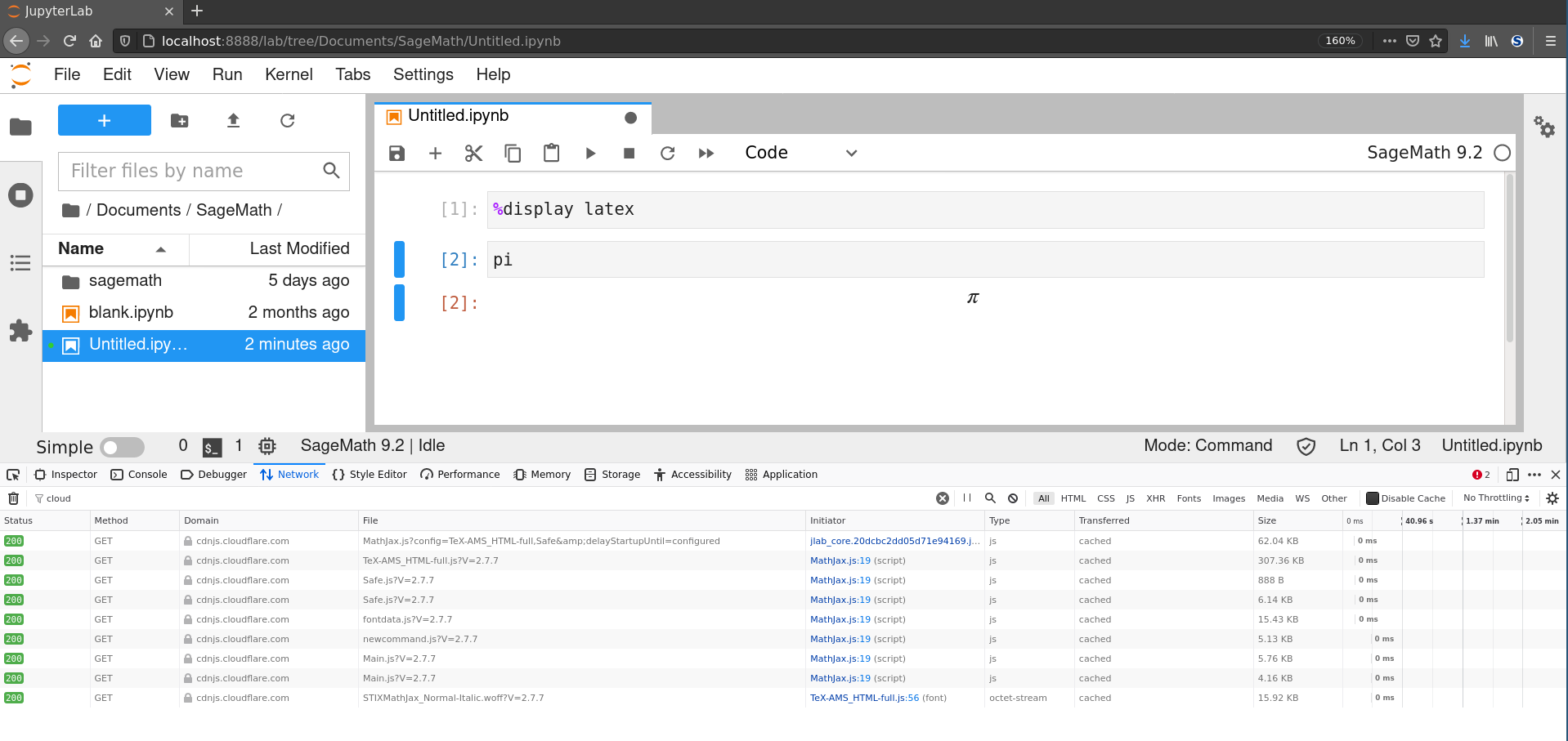Create new launcher with blue plus button
1568x741 pixels.
pos(104,120)
